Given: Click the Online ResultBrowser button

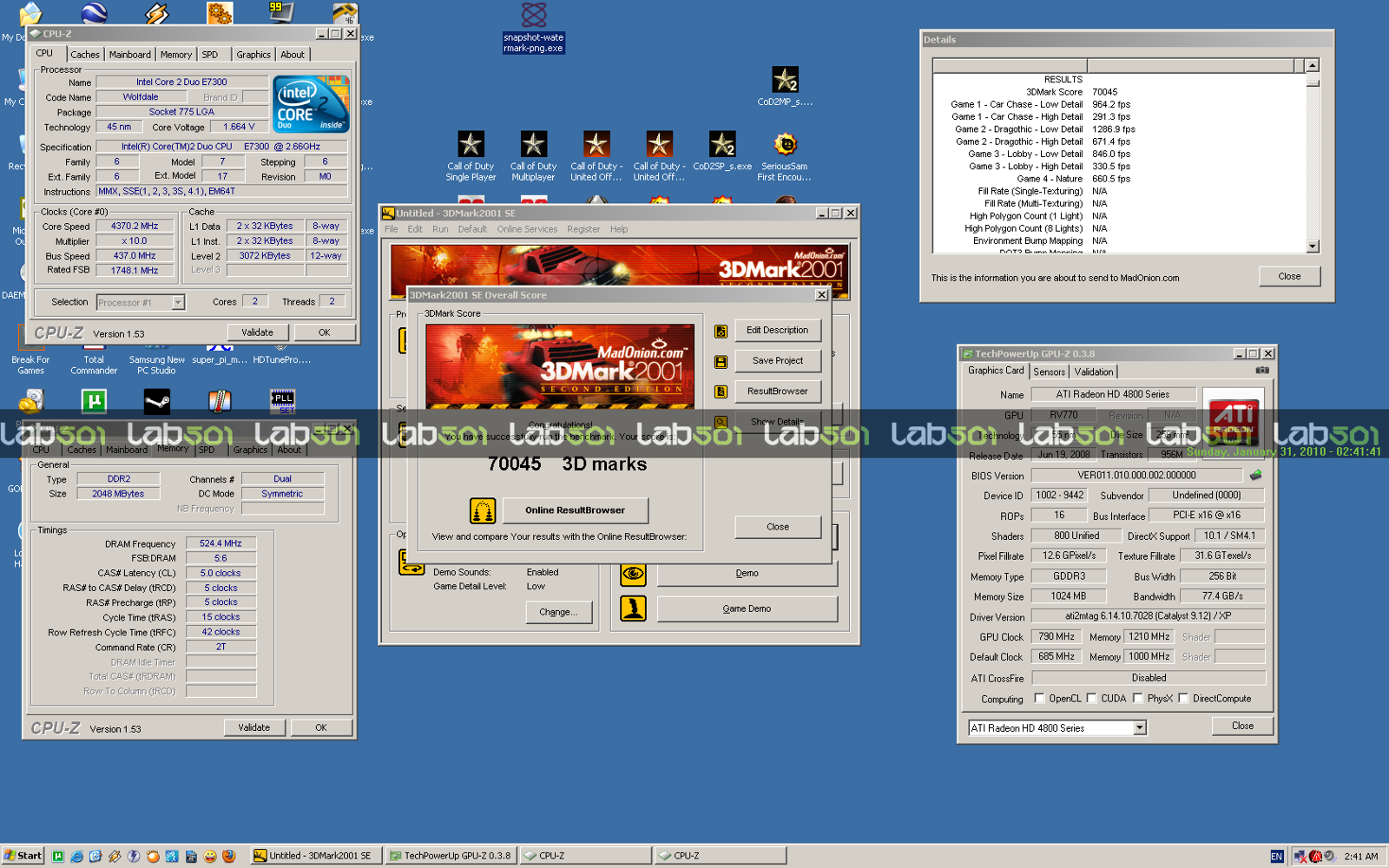Looking at the screenshot, I should [575, 510].
